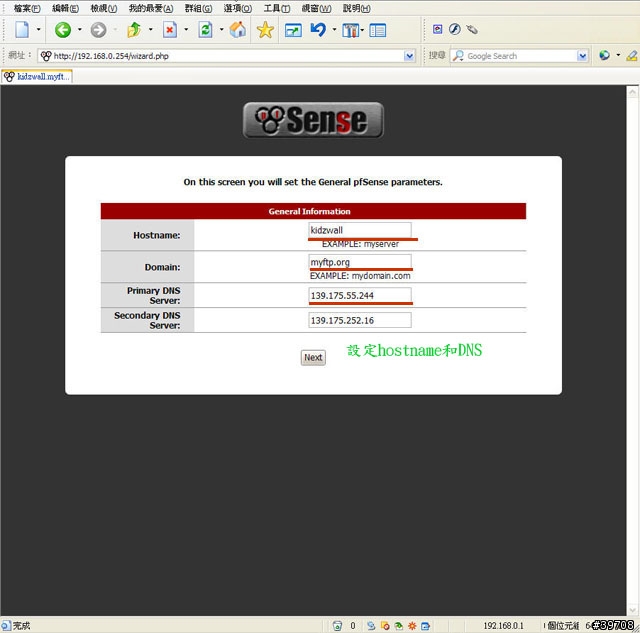Open the 工具(T) menu
This screenshot has width=640, height=633.
(277, 8)
